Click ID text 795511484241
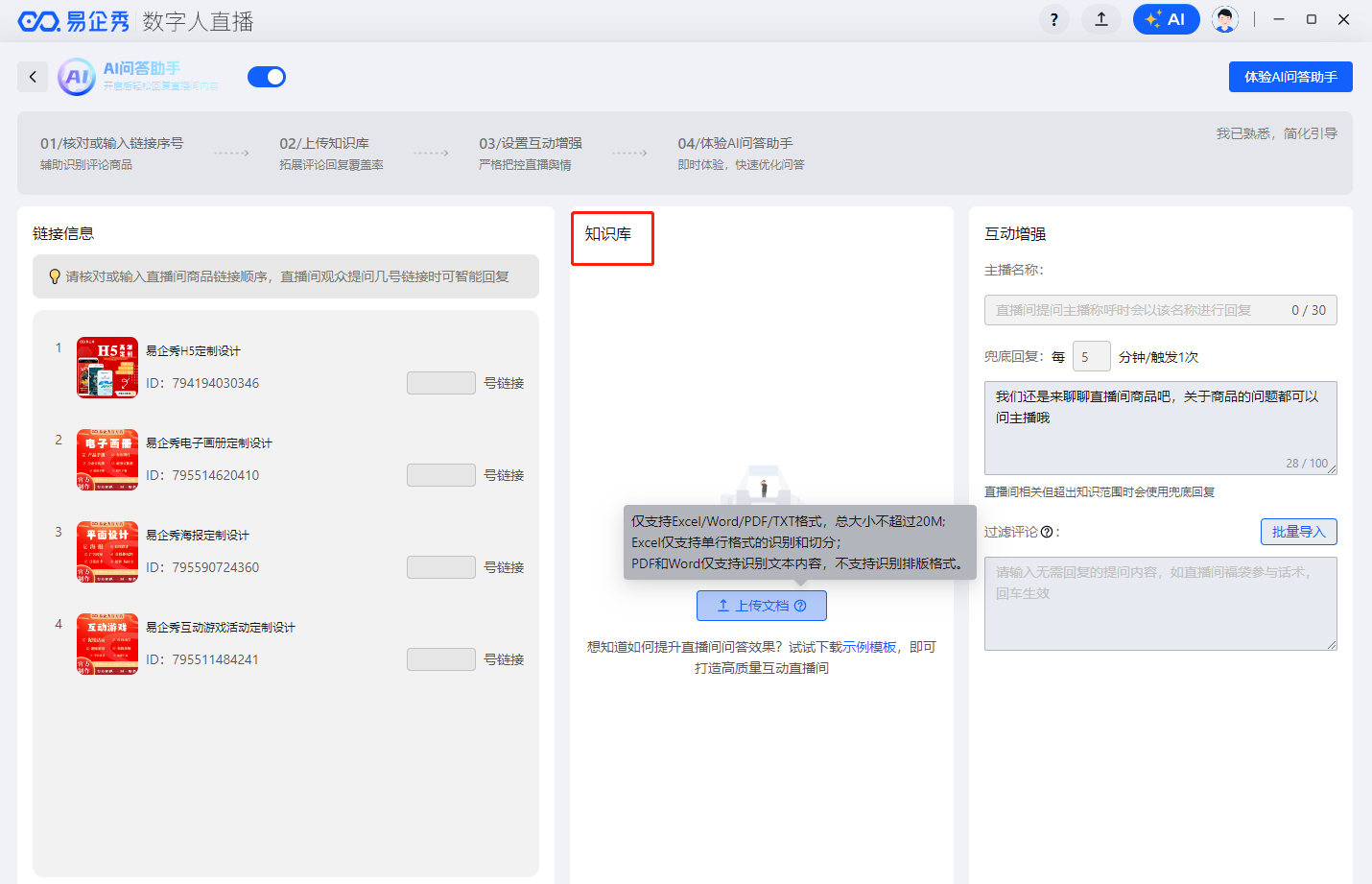The height and width of the screenshot is (884, 1372). click(216, 659)
